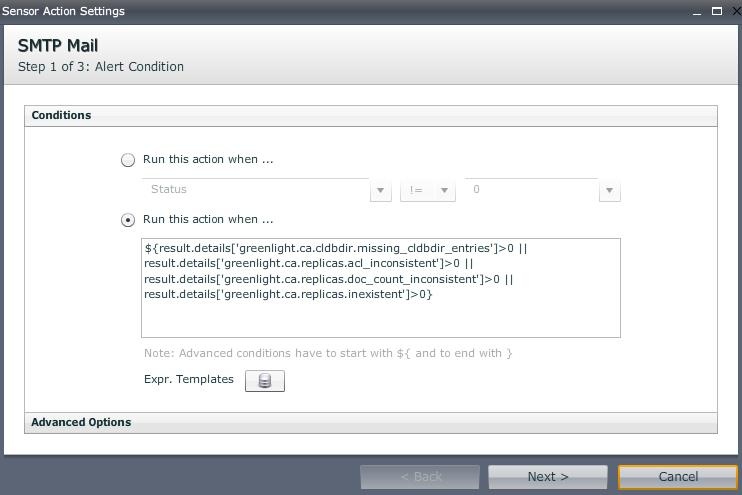The width and height of the screenshot is (742, 495).
Task: Cancel the SMTP Mail setup
Action: point(677,477)
